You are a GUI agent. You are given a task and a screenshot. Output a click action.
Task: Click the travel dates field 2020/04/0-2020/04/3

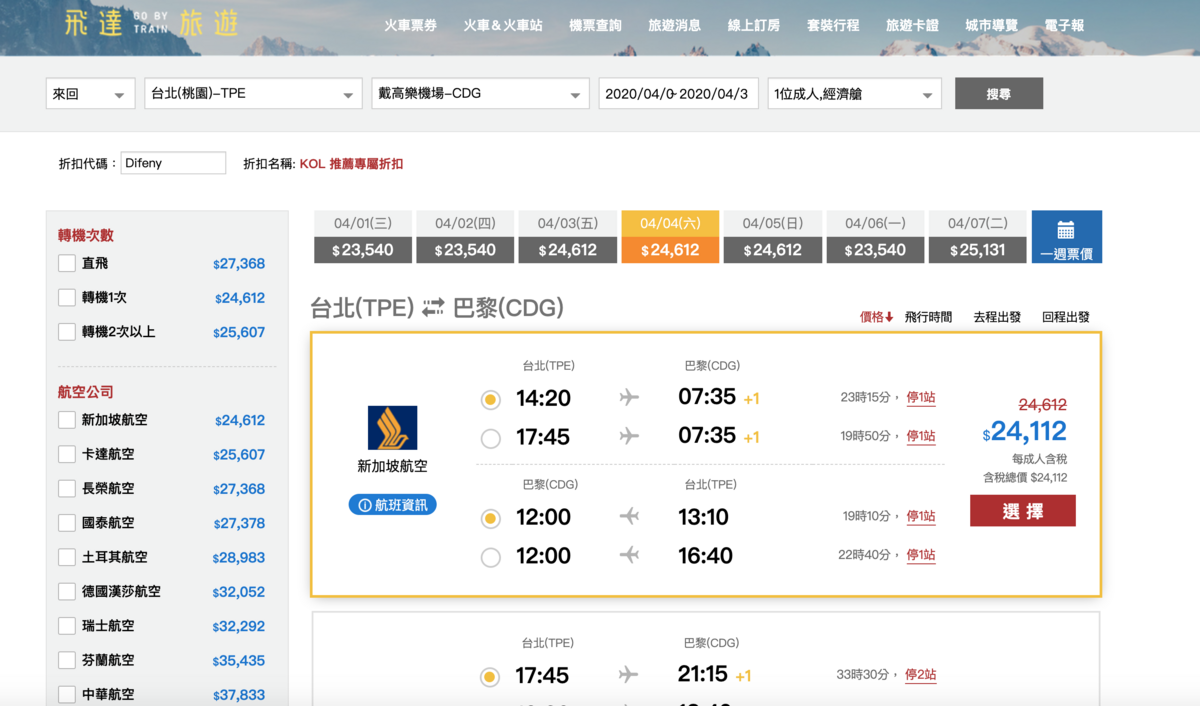click(679, 94)
